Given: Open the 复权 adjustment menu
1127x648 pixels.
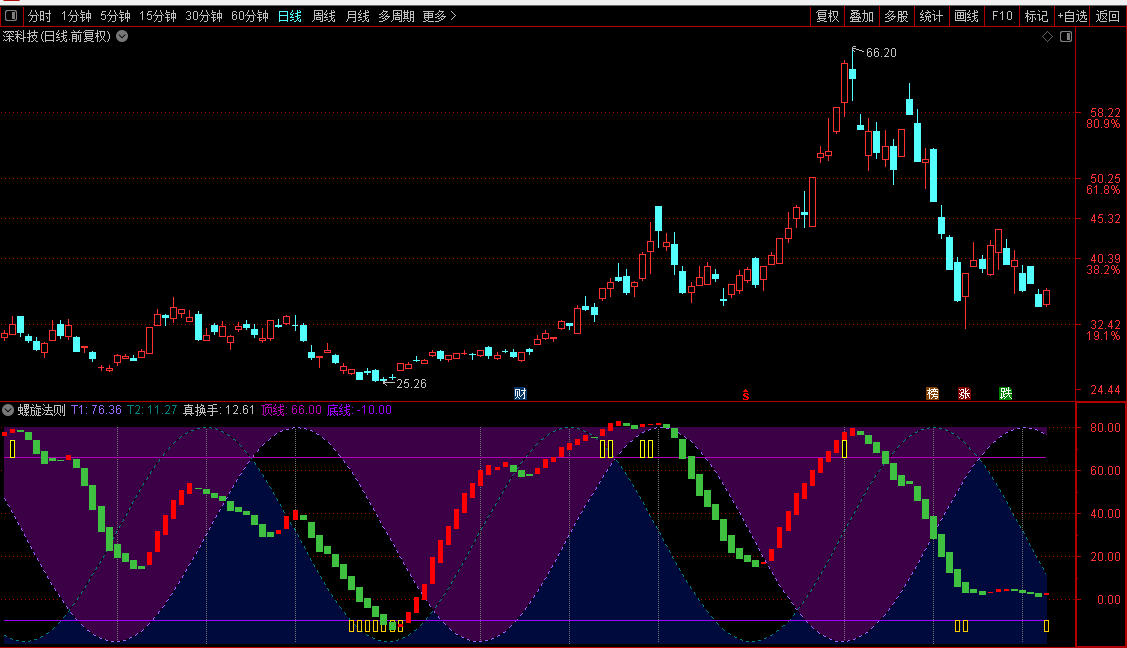Looking at the screenshot, I should [827, 16].
